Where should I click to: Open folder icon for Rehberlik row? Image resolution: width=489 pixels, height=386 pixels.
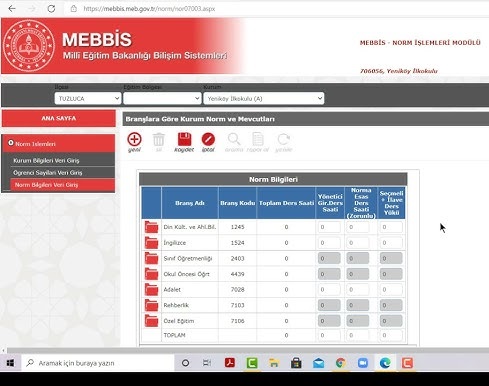[x=151, y=305]
